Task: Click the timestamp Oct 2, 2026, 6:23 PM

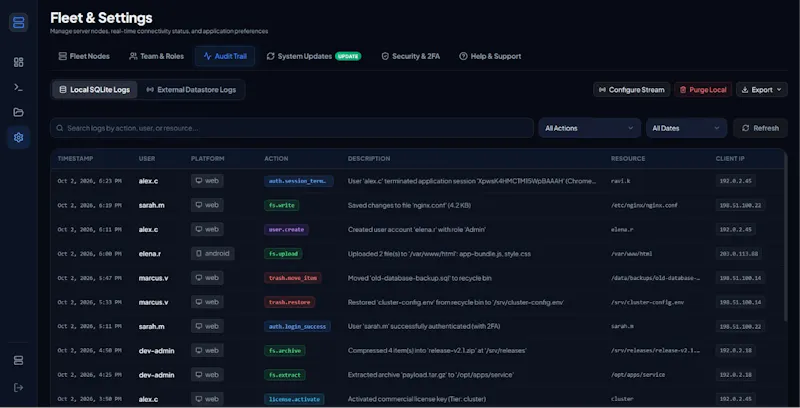Action: point(89,181)
